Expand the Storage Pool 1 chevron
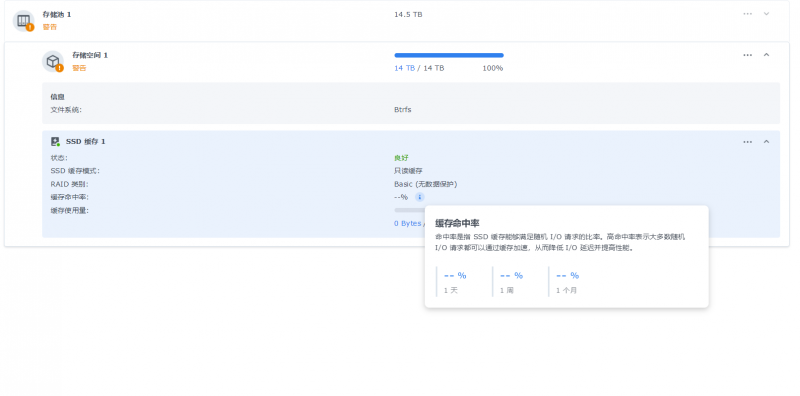Screen dimensions: 800x396 pos(766,14)
